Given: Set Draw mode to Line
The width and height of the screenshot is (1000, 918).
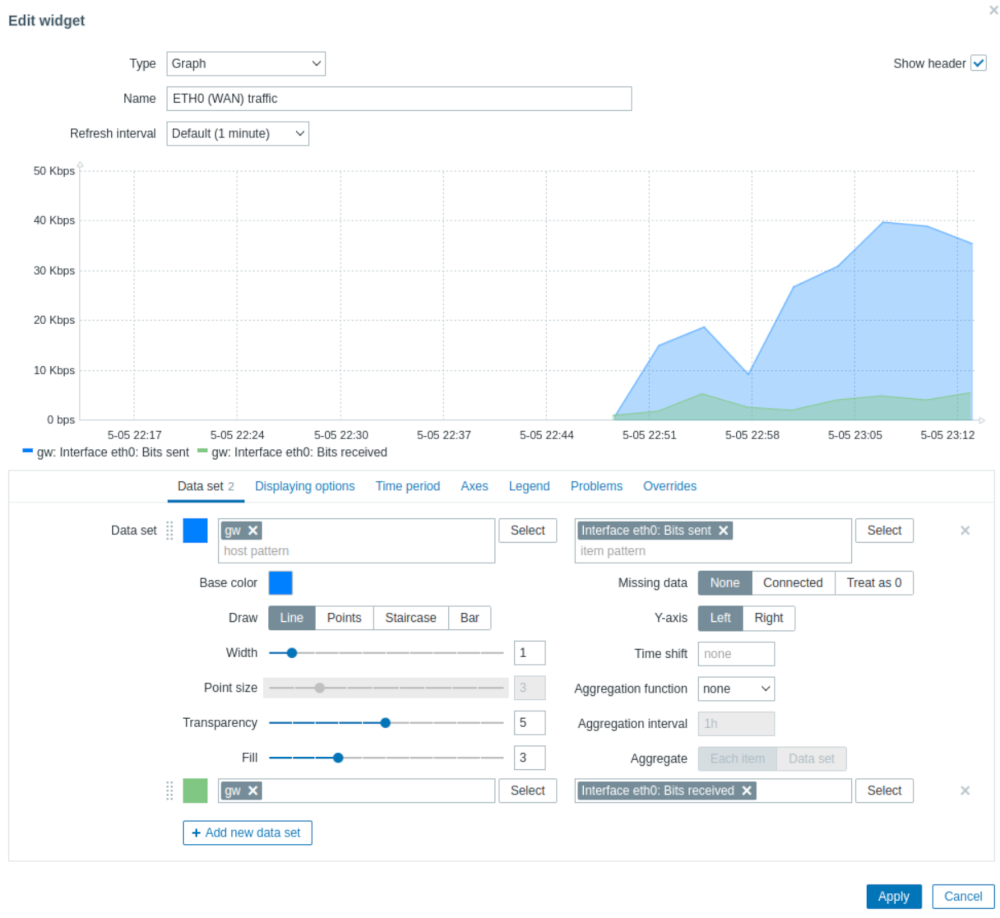Looking at the screenshot, I should click(291, 618).
